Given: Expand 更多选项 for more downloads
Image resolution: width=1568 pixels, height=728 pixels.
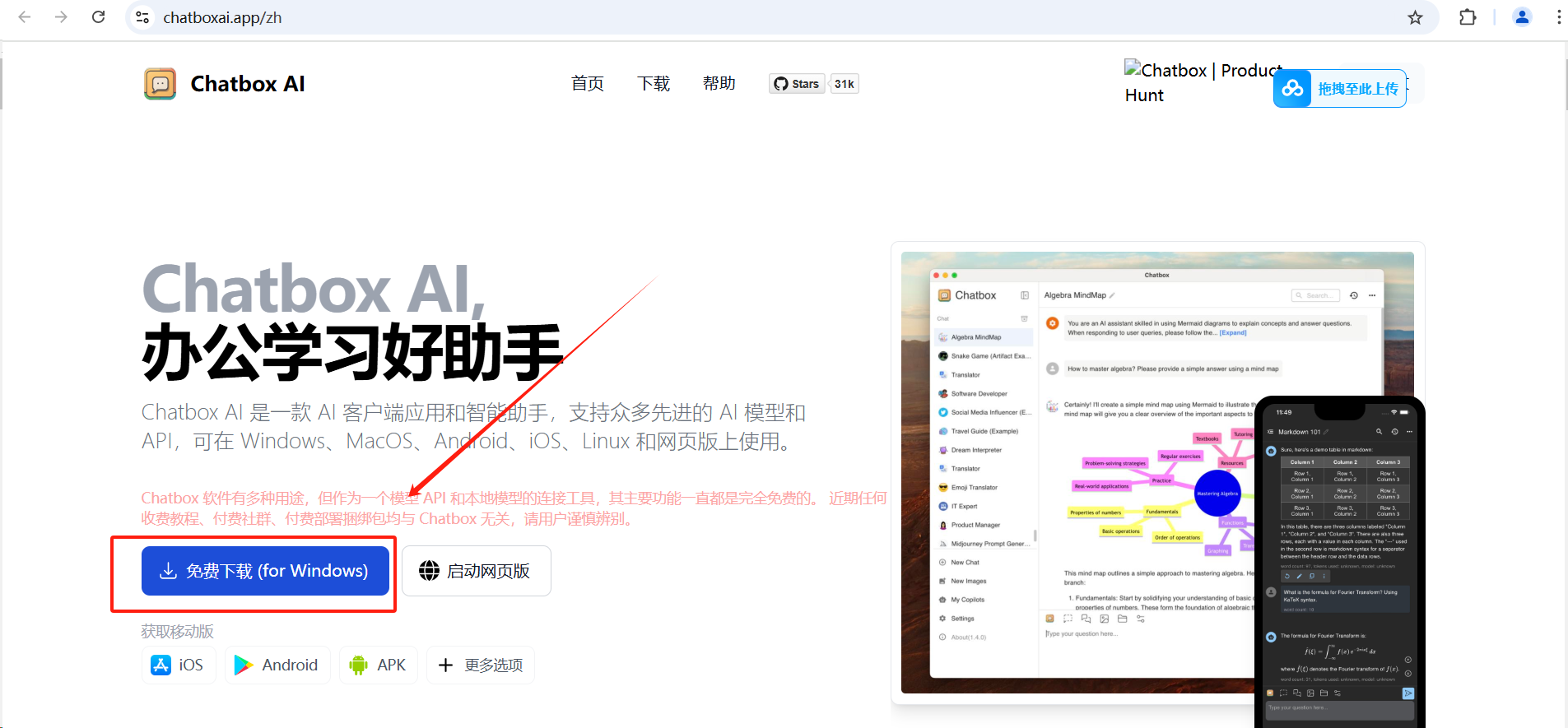Looking at the screenshot, I should pyautogui.click(x=481, y=665).
